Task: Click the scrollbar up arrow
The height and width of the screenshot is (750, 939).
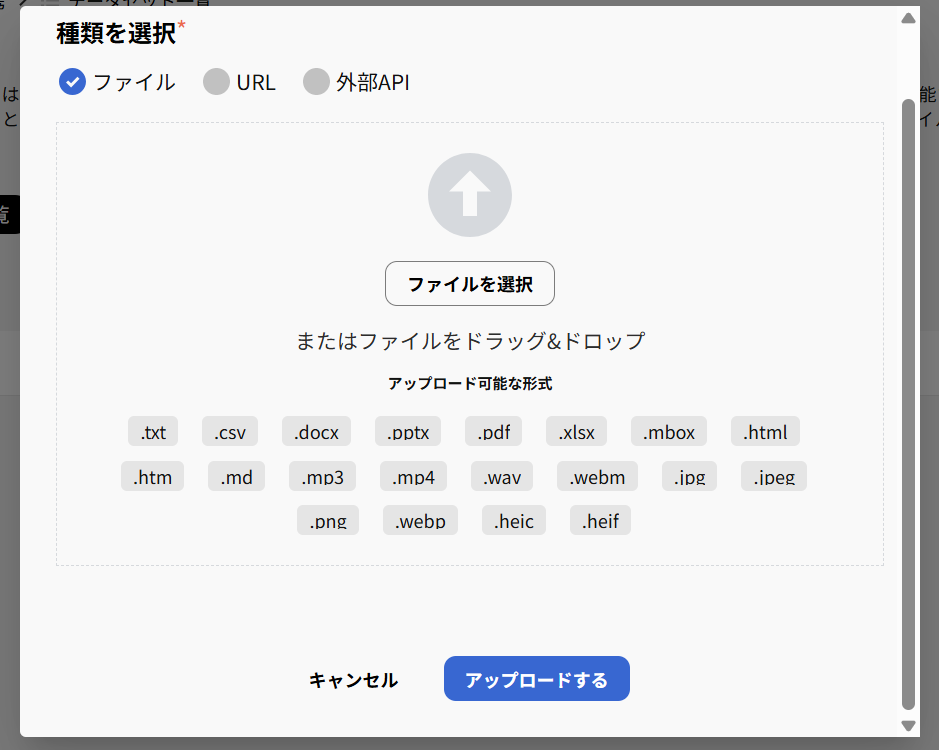Action: (x=907, y=17)
